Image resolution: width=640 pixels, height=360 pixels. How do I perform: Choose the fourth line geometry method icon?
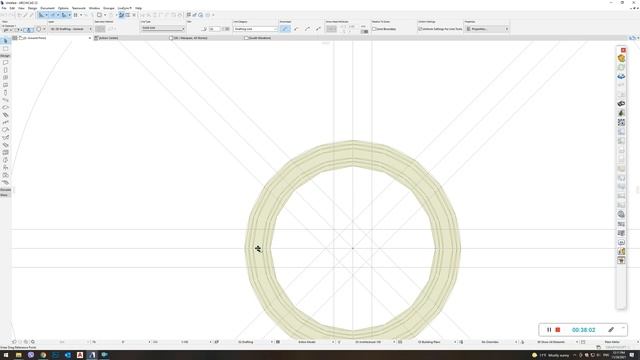[x=318, y=29]
